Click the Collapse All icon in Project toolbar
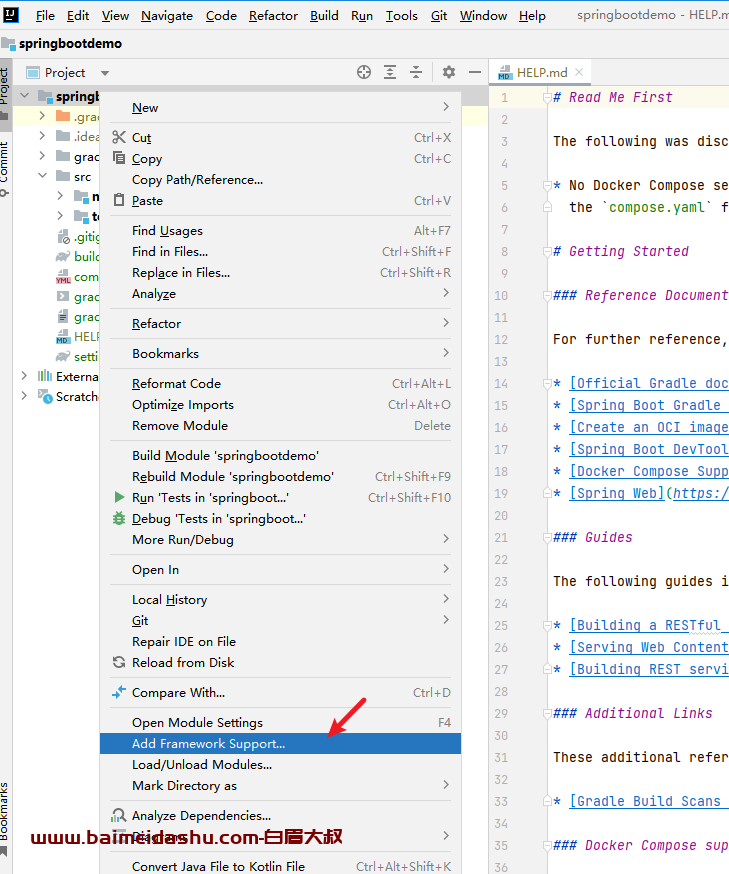 point(416,72)
